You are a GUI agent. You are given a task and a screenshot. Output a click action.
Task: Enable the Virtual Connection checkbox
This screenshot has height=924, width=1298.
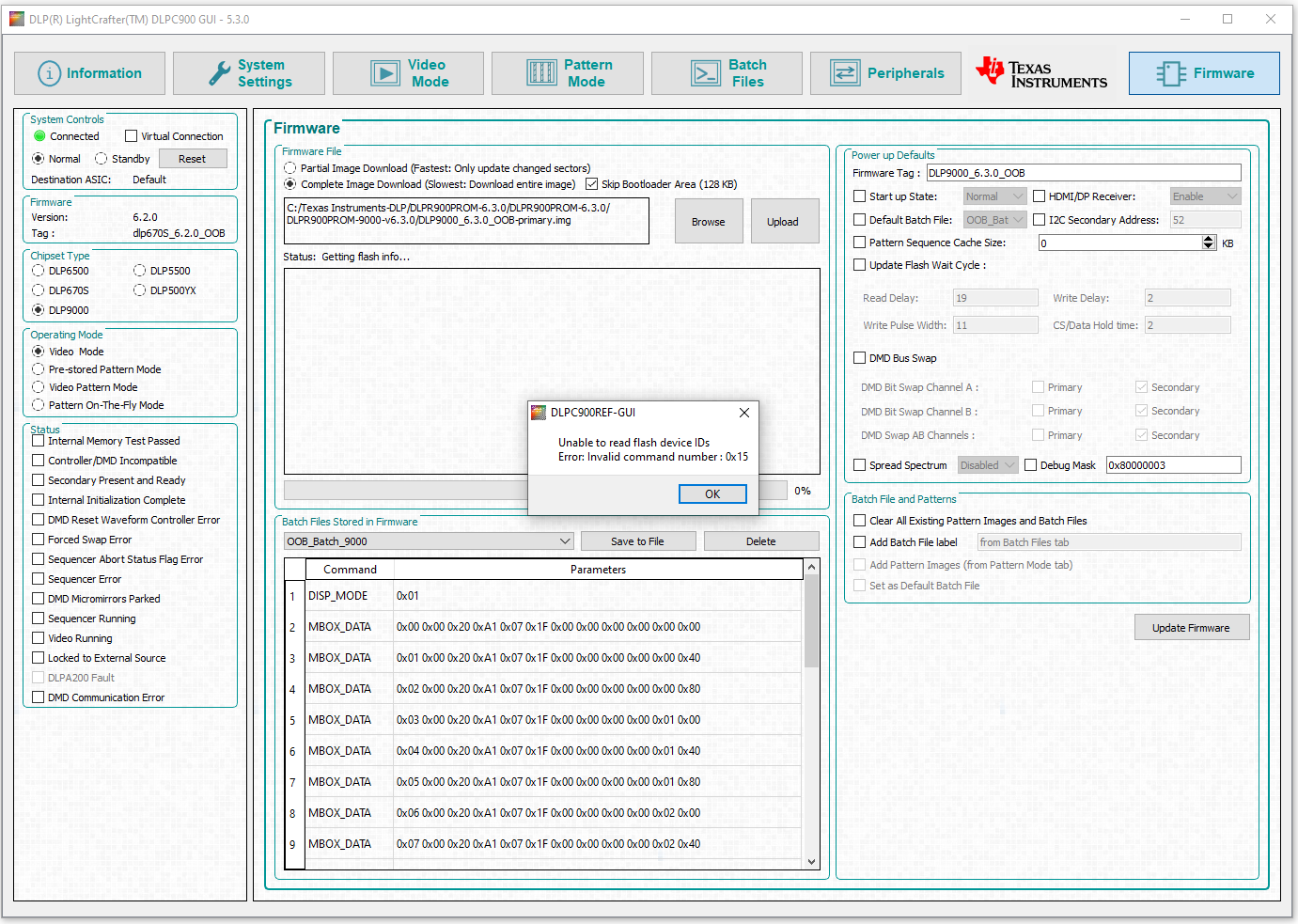[132, 136]
